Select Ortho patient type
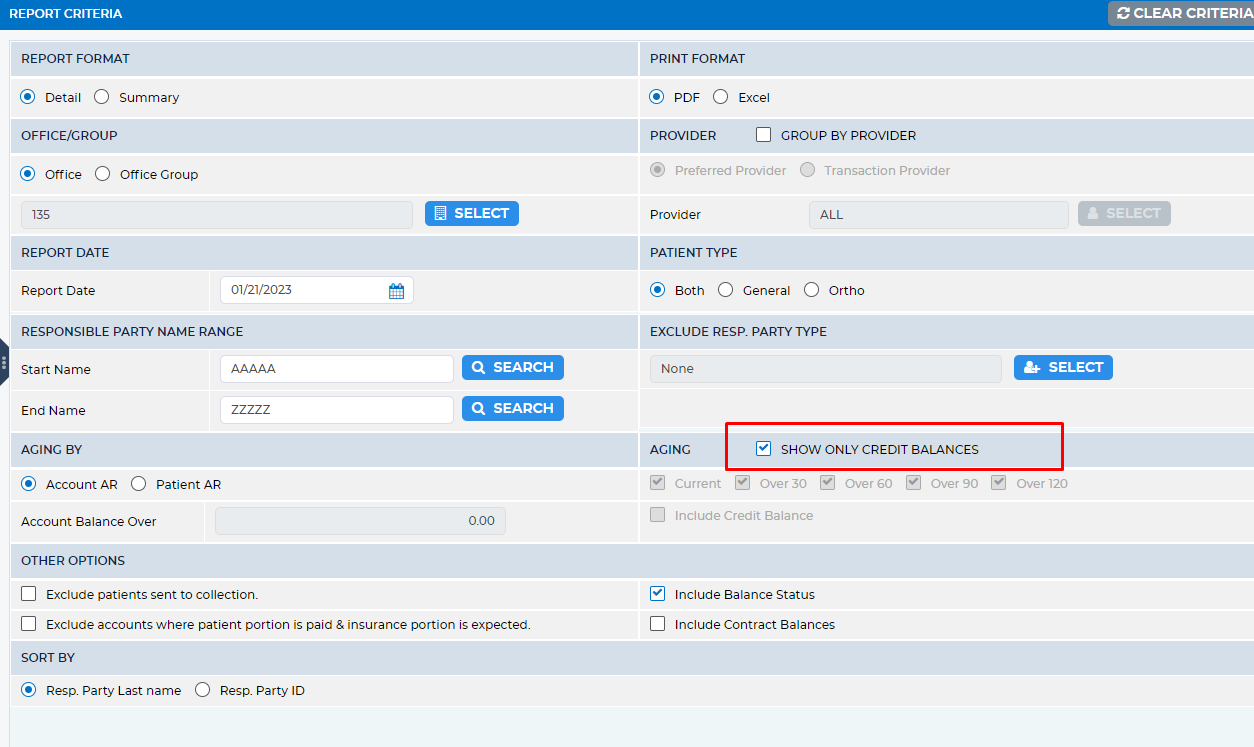Image resolution: width=1254 pixels, height=747 pixels. pos(811,290)
